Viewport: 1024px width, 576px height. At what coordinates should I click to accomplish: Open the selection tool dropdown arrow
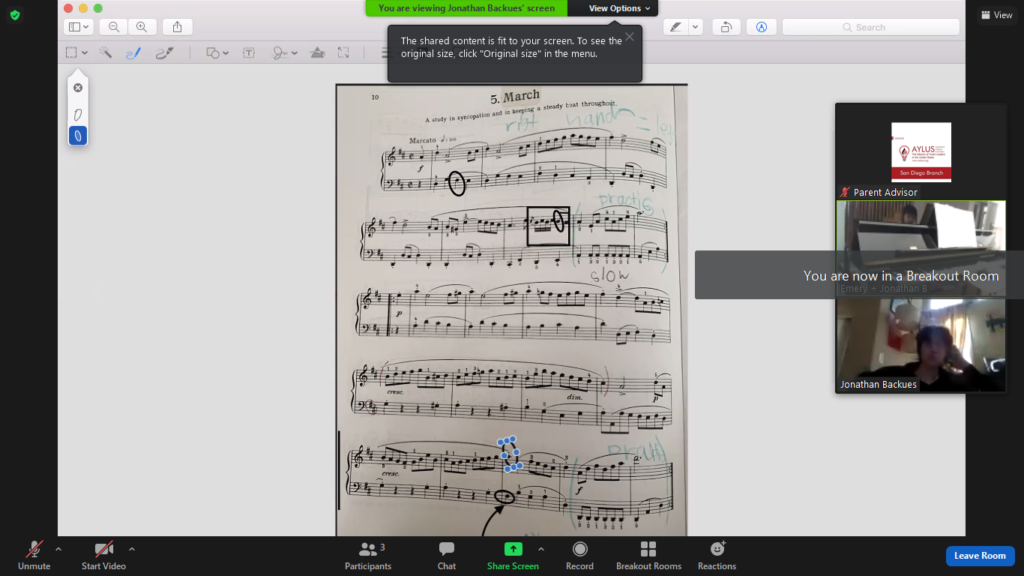tap(85, 53)
